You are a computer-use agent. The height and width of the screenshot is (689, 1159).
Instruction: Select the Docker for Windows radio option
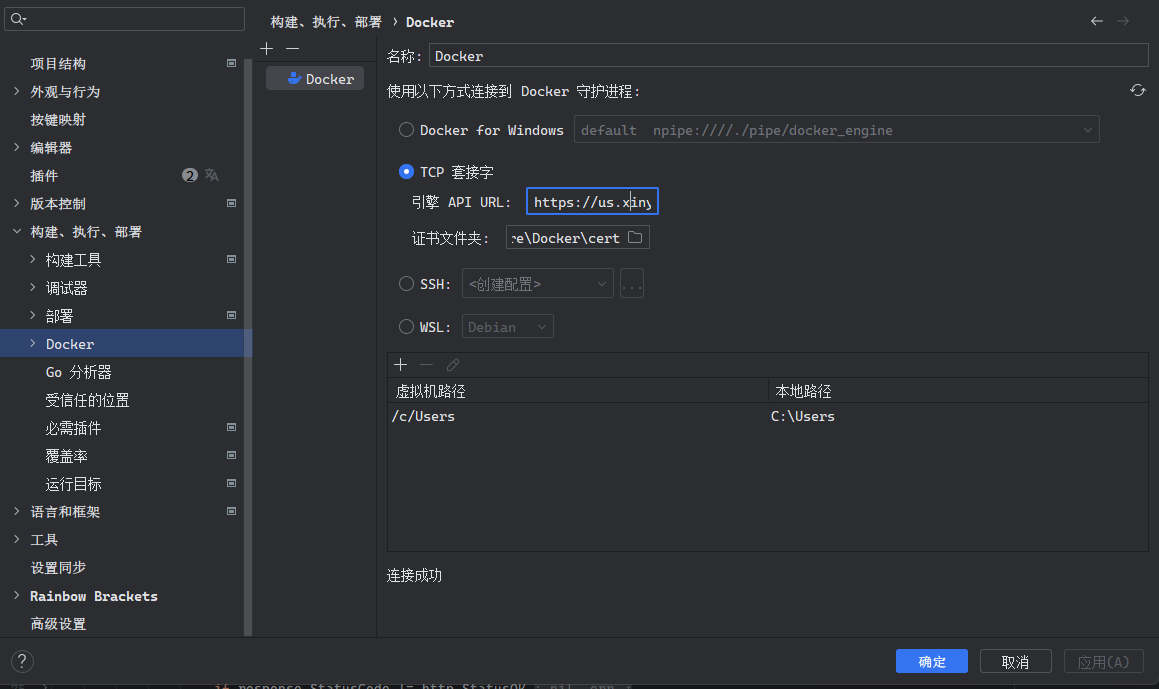[407, 130]
